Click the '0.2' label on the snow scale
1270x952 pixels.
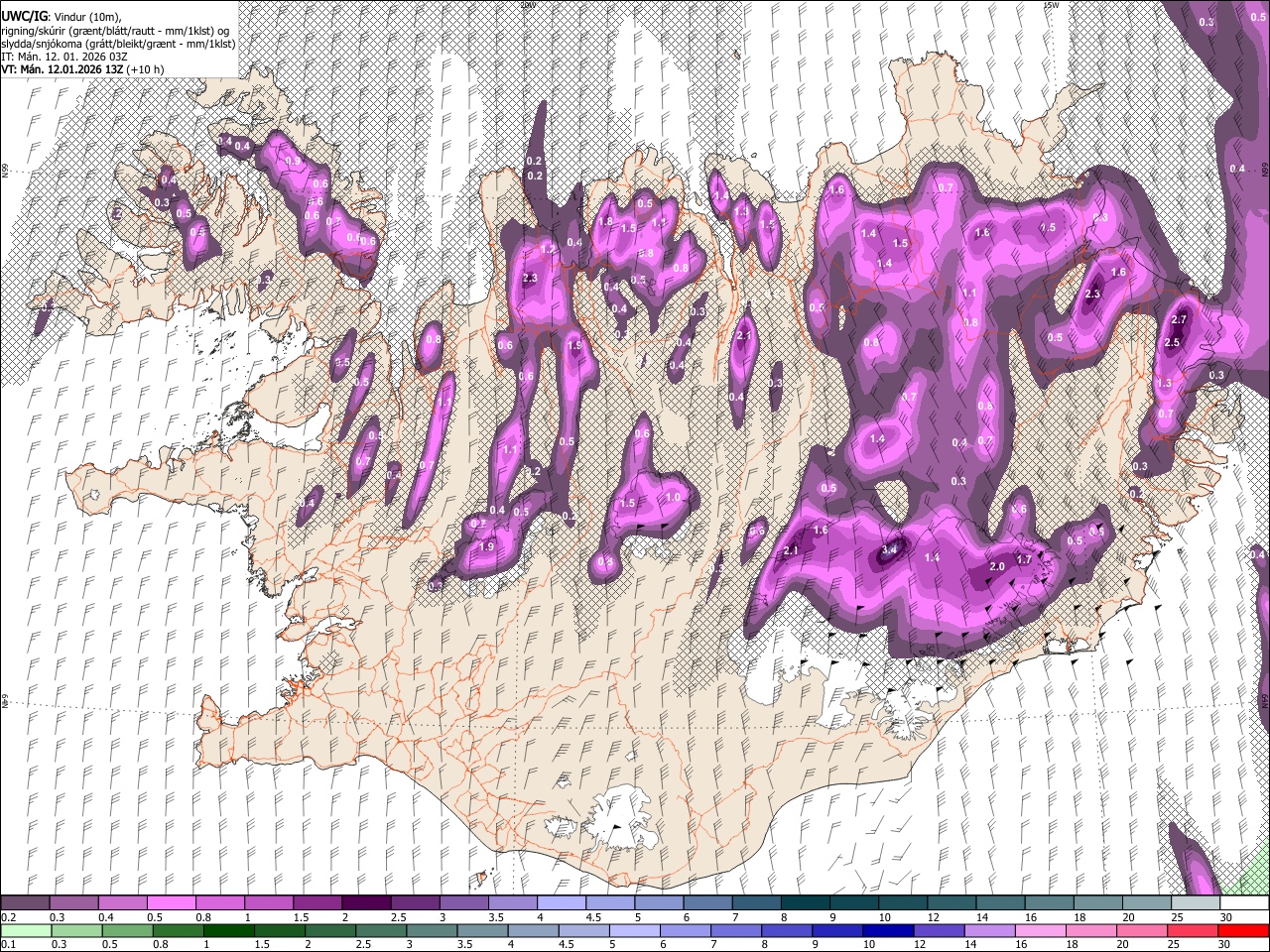(8, 917)
